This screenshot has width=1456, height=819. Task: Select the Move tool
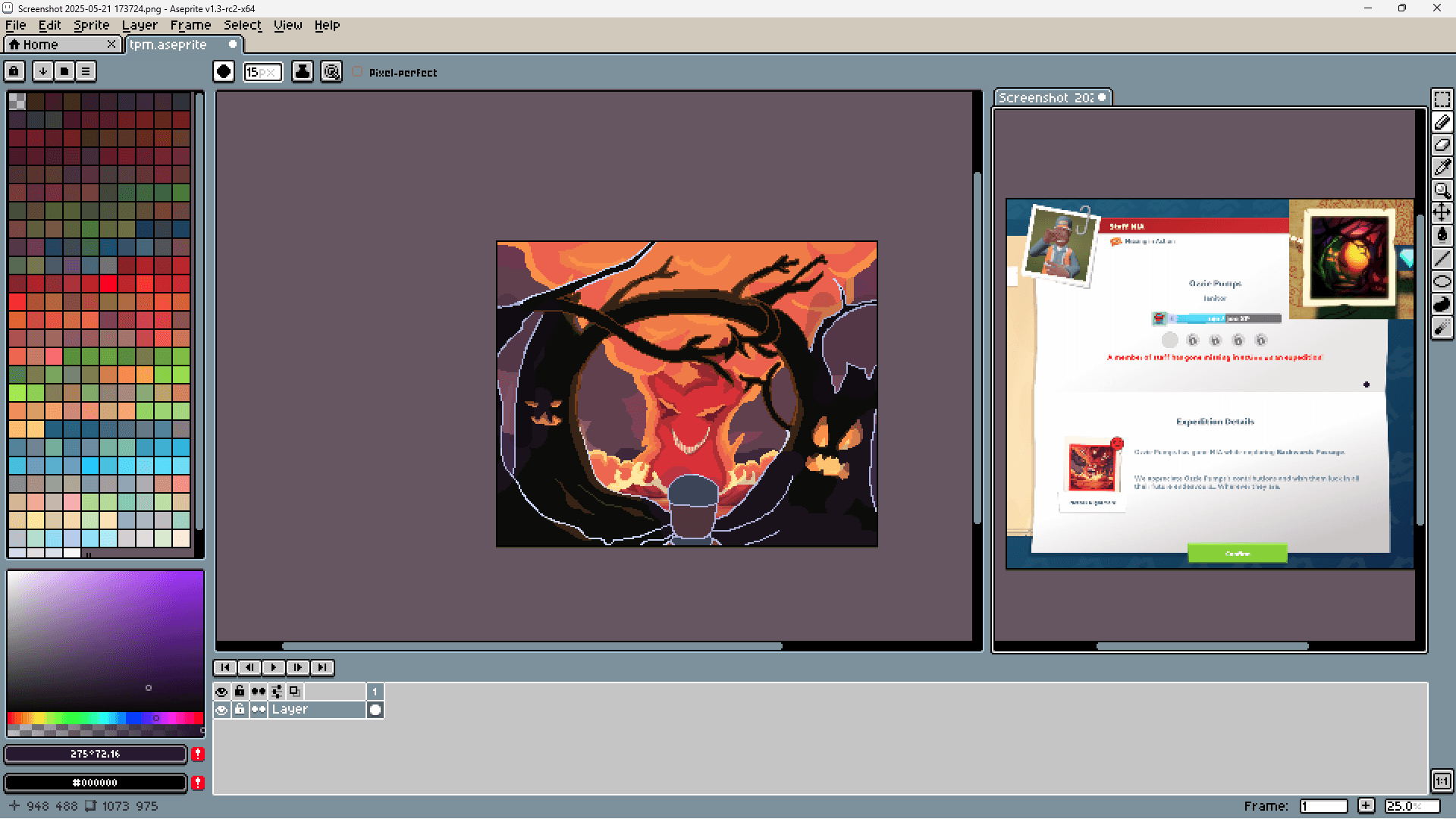click(x=1442, y=213)
